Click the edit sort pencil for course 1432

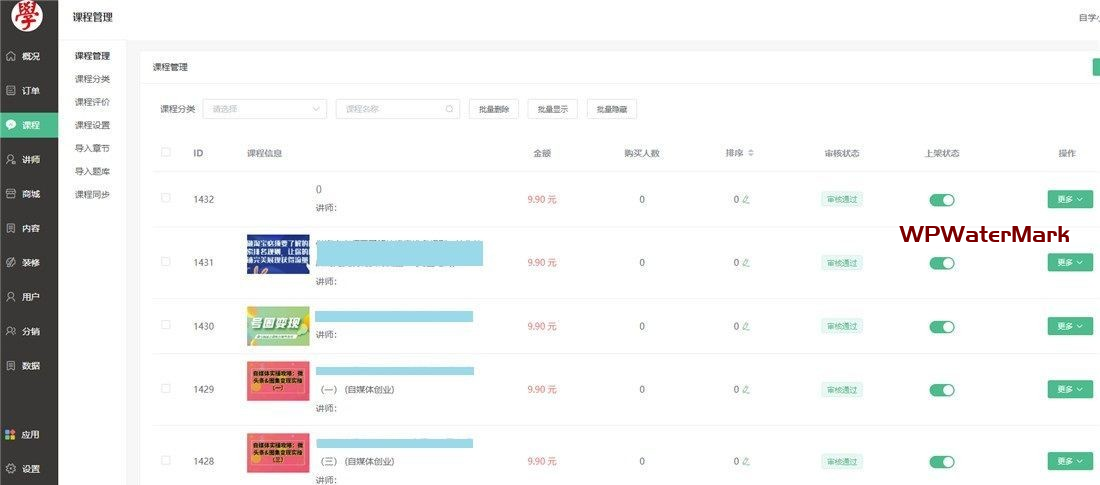tap(746, 199)
